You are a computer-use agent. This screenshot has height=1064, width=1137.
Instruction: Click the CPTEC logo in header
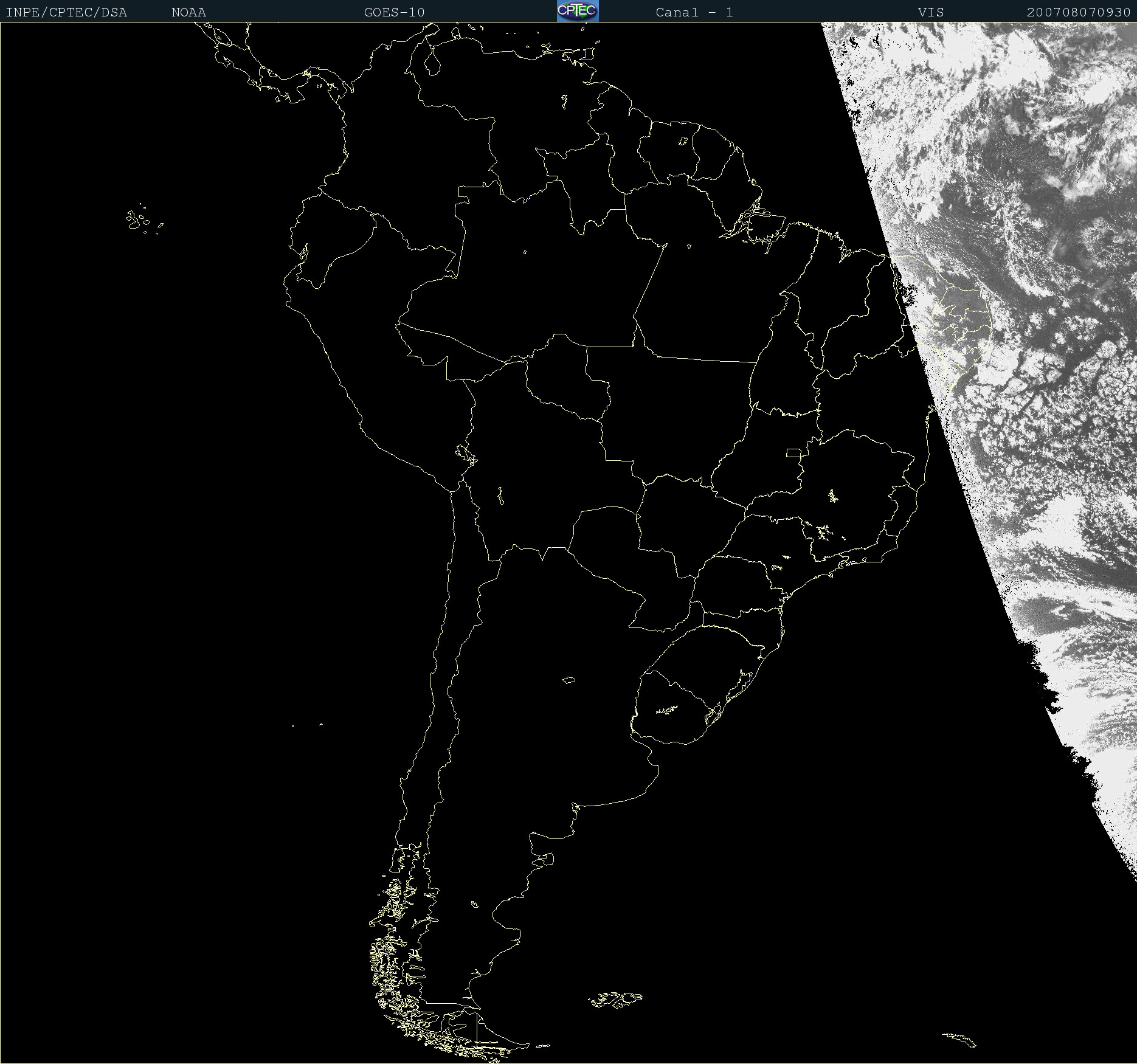(x=578, y=11)
